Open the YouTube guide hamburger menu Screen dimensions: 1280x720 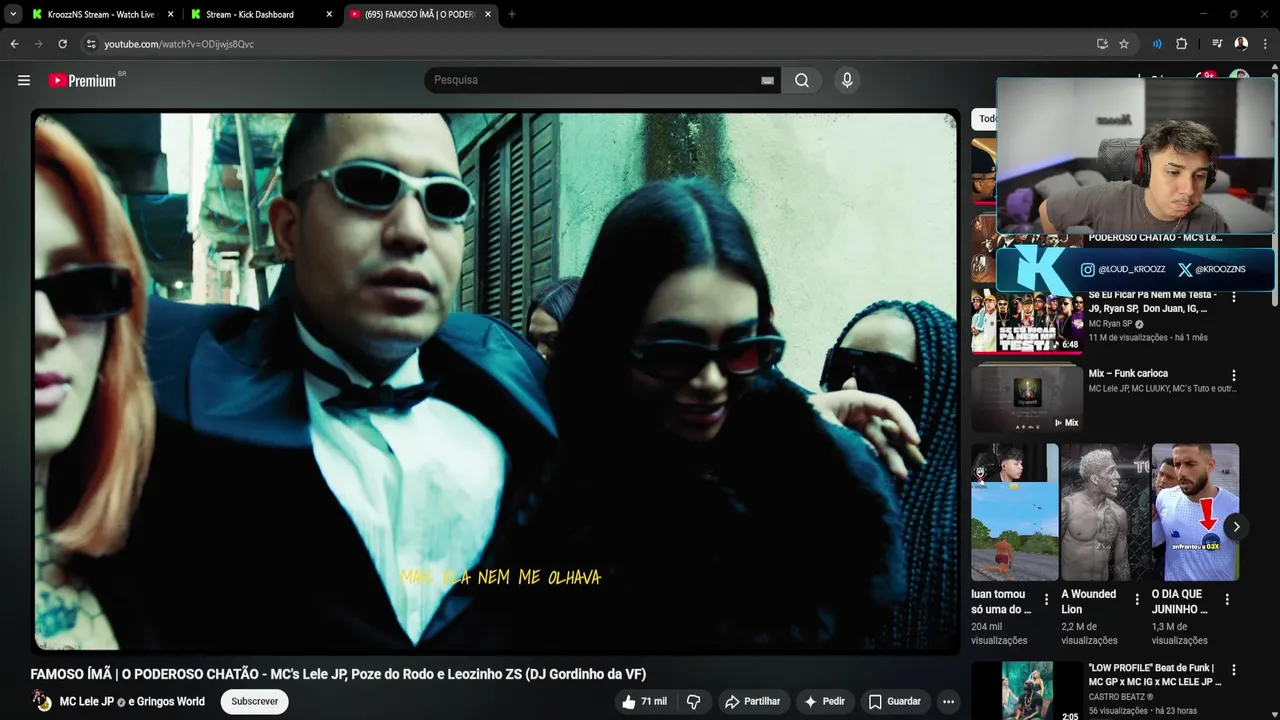(24, 80)
